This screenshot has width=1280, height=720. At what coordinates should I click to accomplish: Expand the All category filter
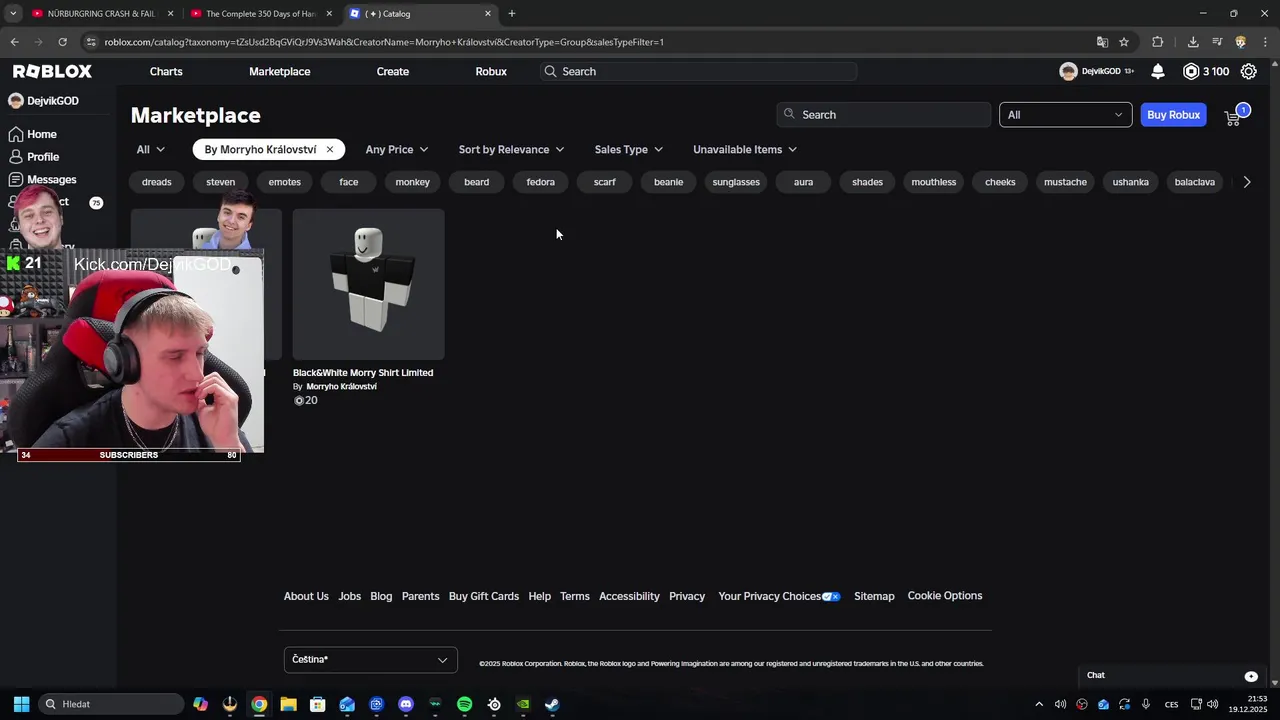(151, 149)
